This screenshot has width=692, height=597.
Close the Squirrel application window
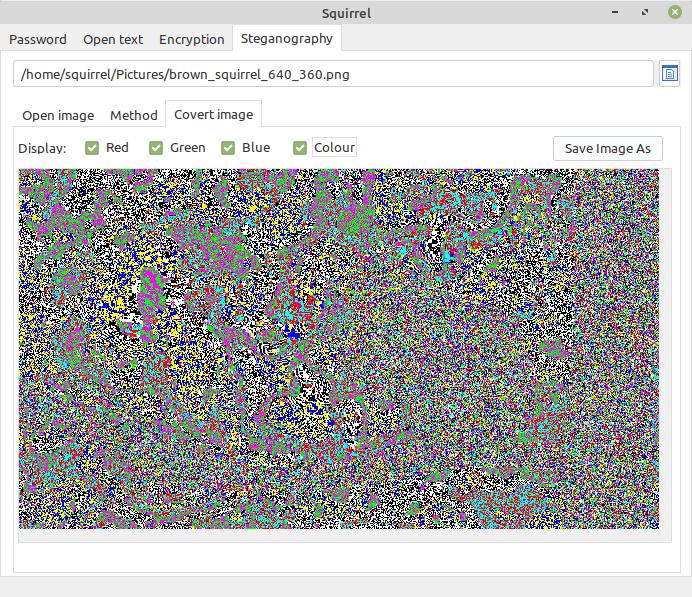[x=675, y=12]
